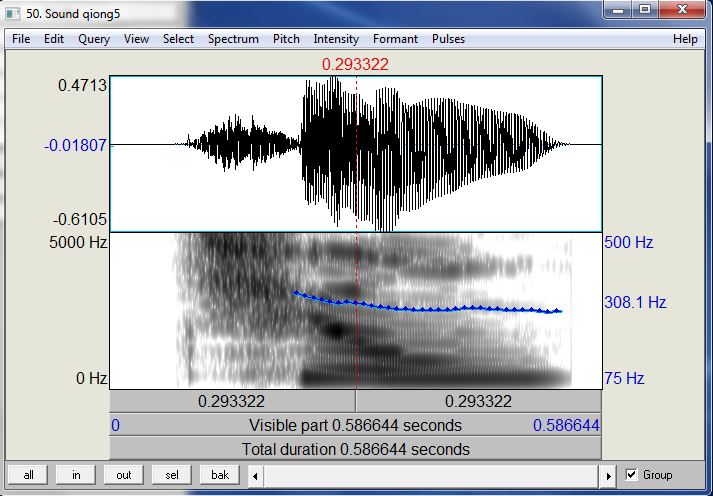The height and width of the screenshot is (496, 713).
Task: Click the blue pitch contour in spectrogram
Action: (427, 309)
